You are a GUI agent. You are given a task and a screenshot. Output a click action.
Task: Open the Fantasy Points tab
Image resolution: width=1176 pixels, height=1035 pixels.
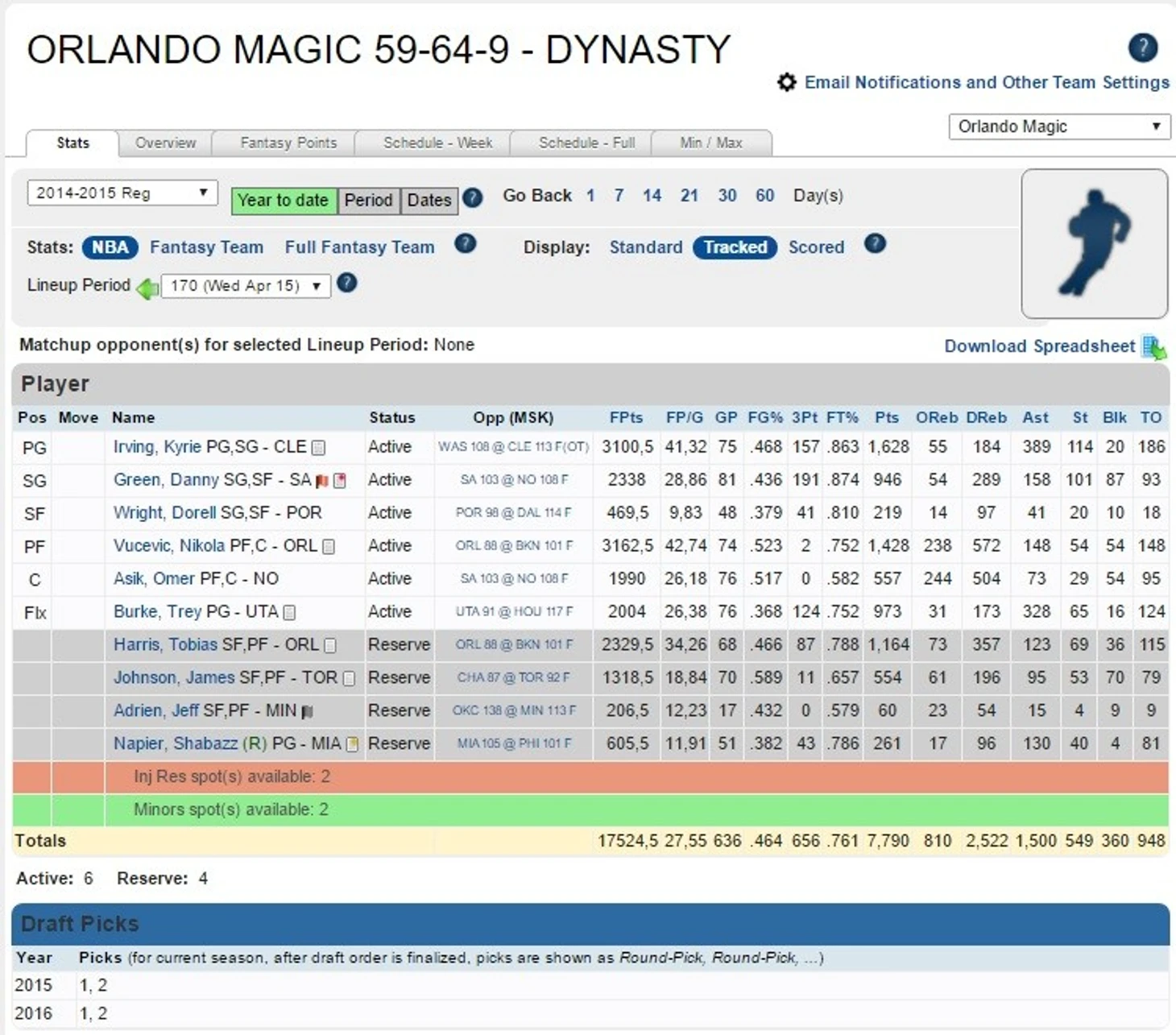click(288, 143)
